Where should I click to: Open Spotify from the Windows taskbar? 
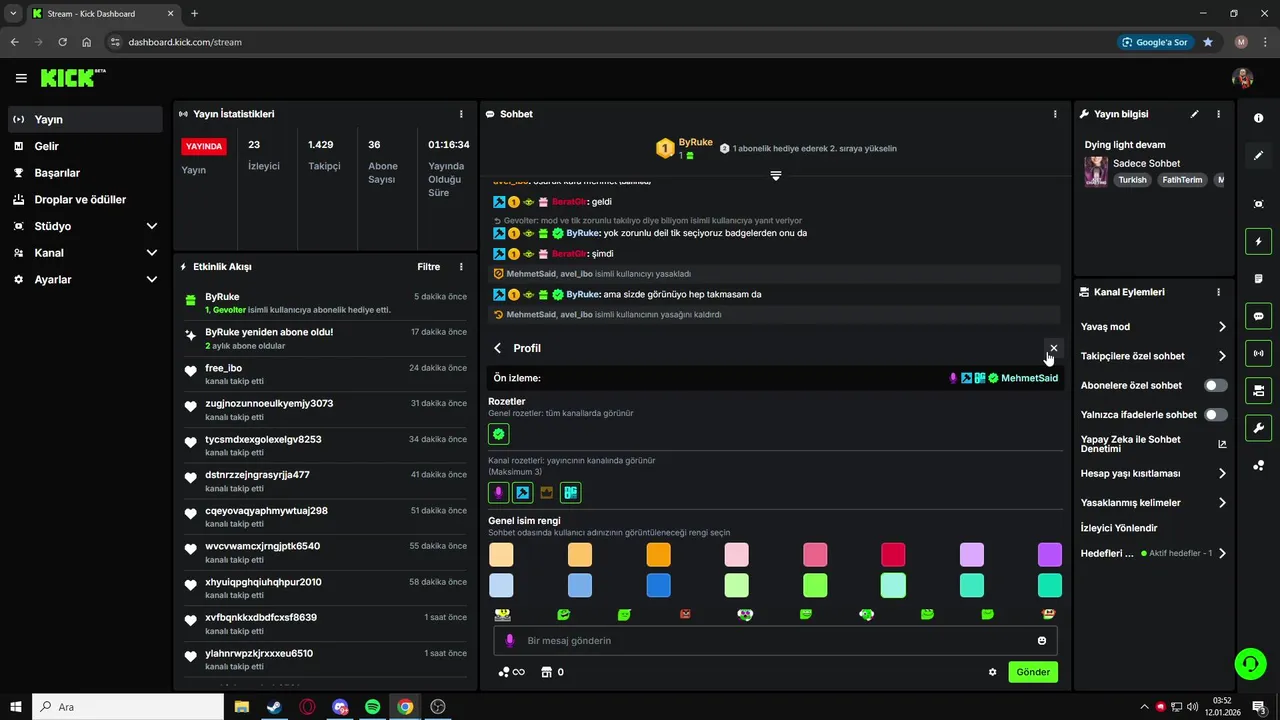(x=372, y=707)
